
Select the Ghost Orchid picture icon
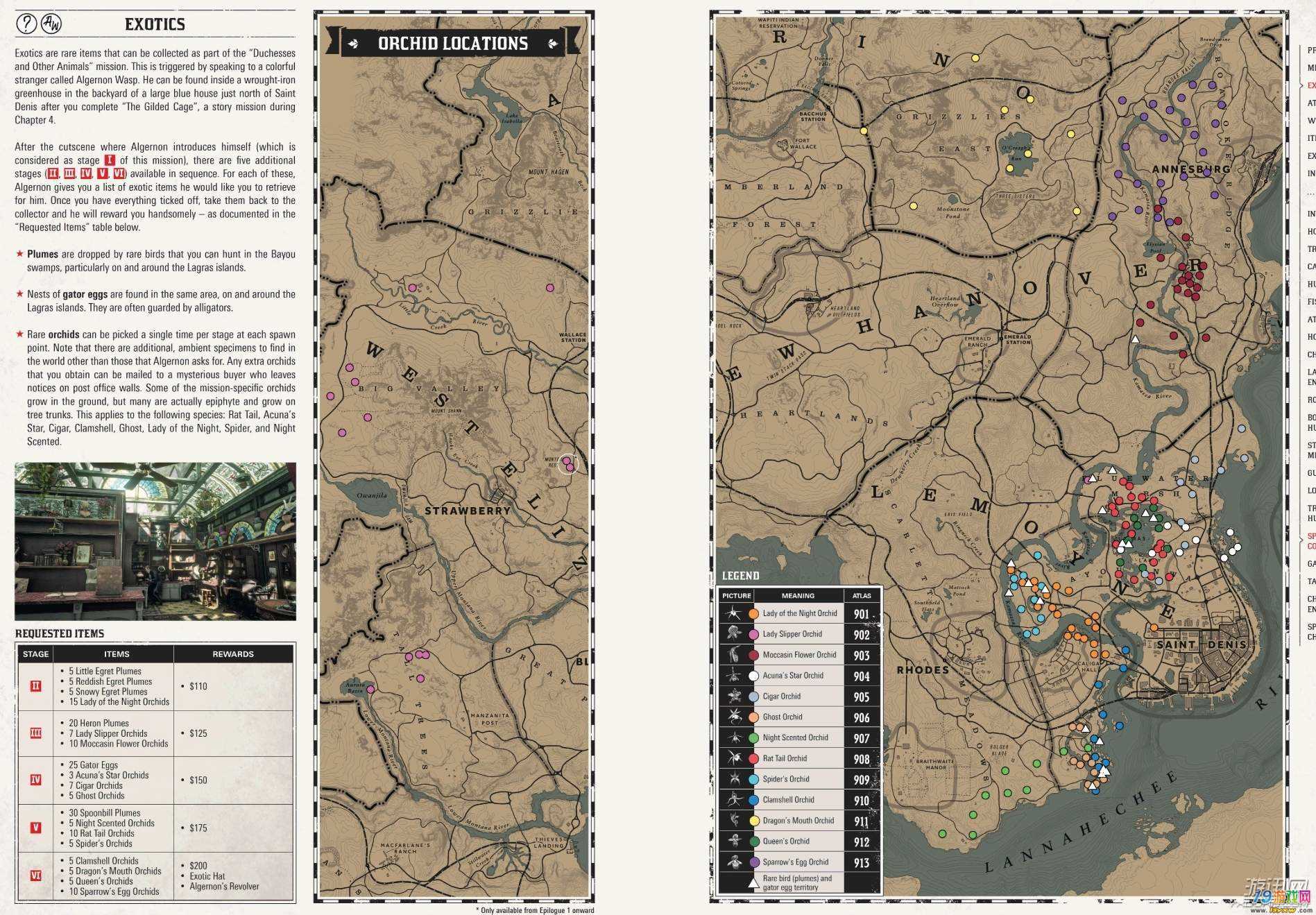pyautogui.click(x=733, y=717)
